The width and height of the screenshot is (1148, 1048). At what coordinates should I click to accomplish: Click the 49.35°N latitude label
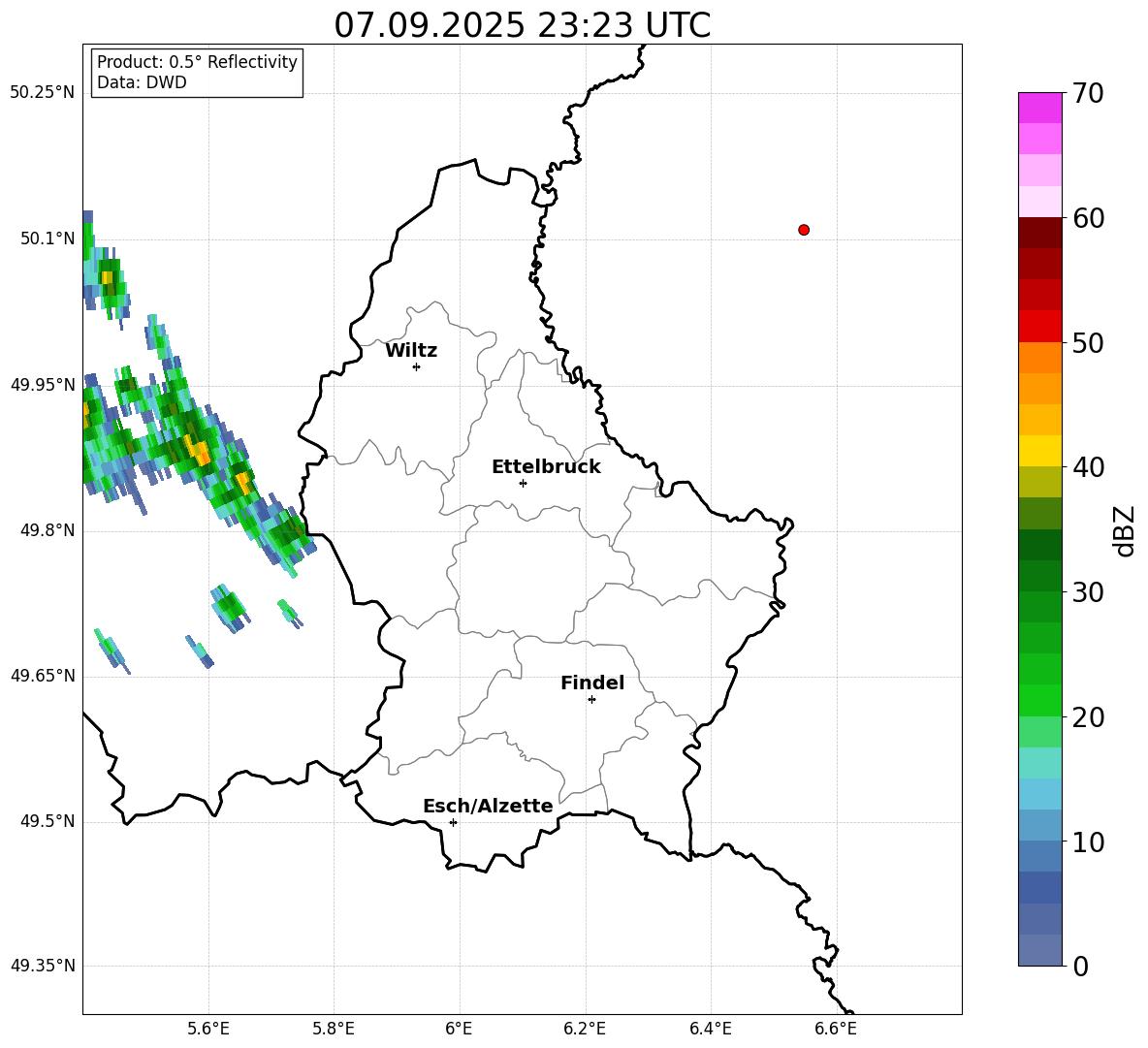(x=43, y=966)
